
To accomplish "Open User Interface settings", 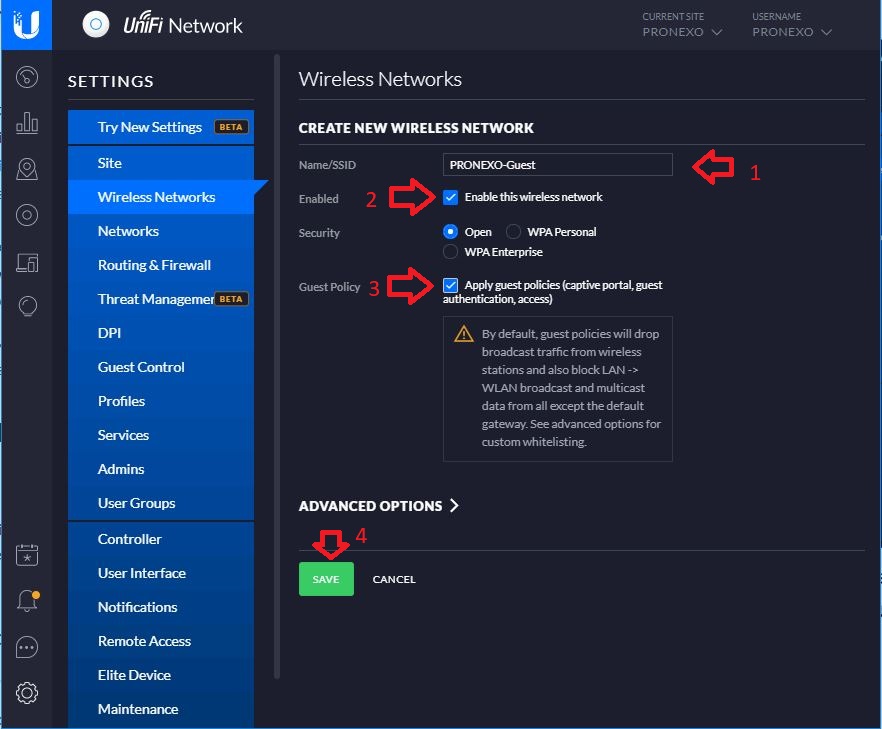I will (x=161, y=573).
